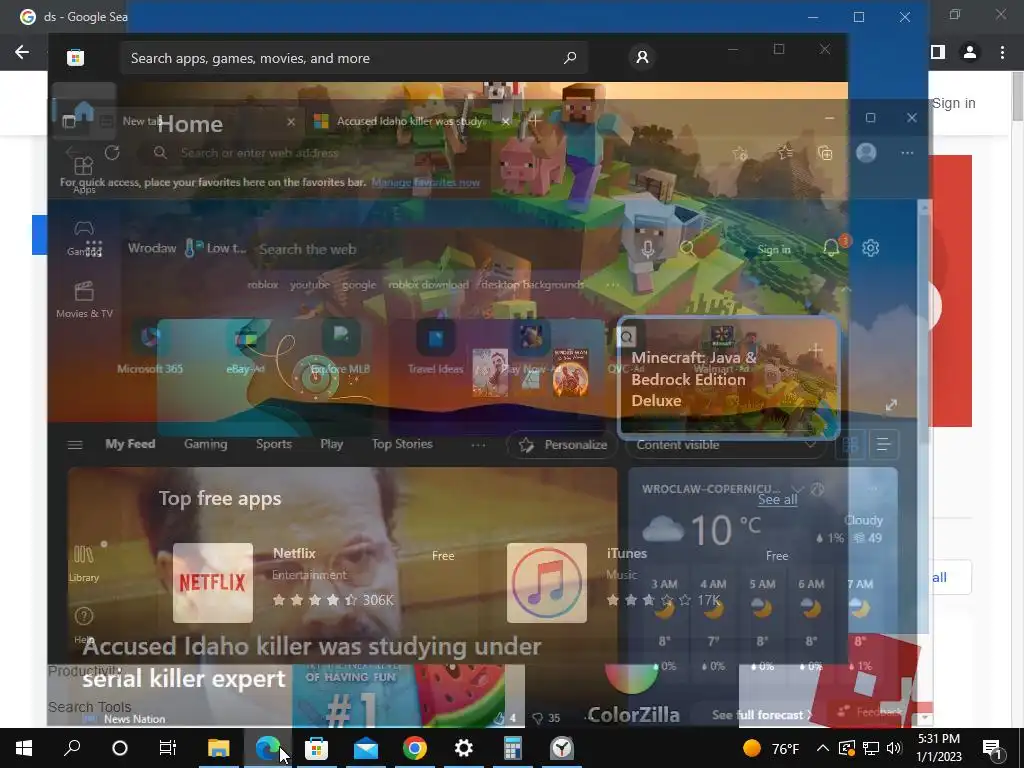Viewport: 1024px width, 768px height.
Task: Open volume control in system tray
Action: (894, 748)
